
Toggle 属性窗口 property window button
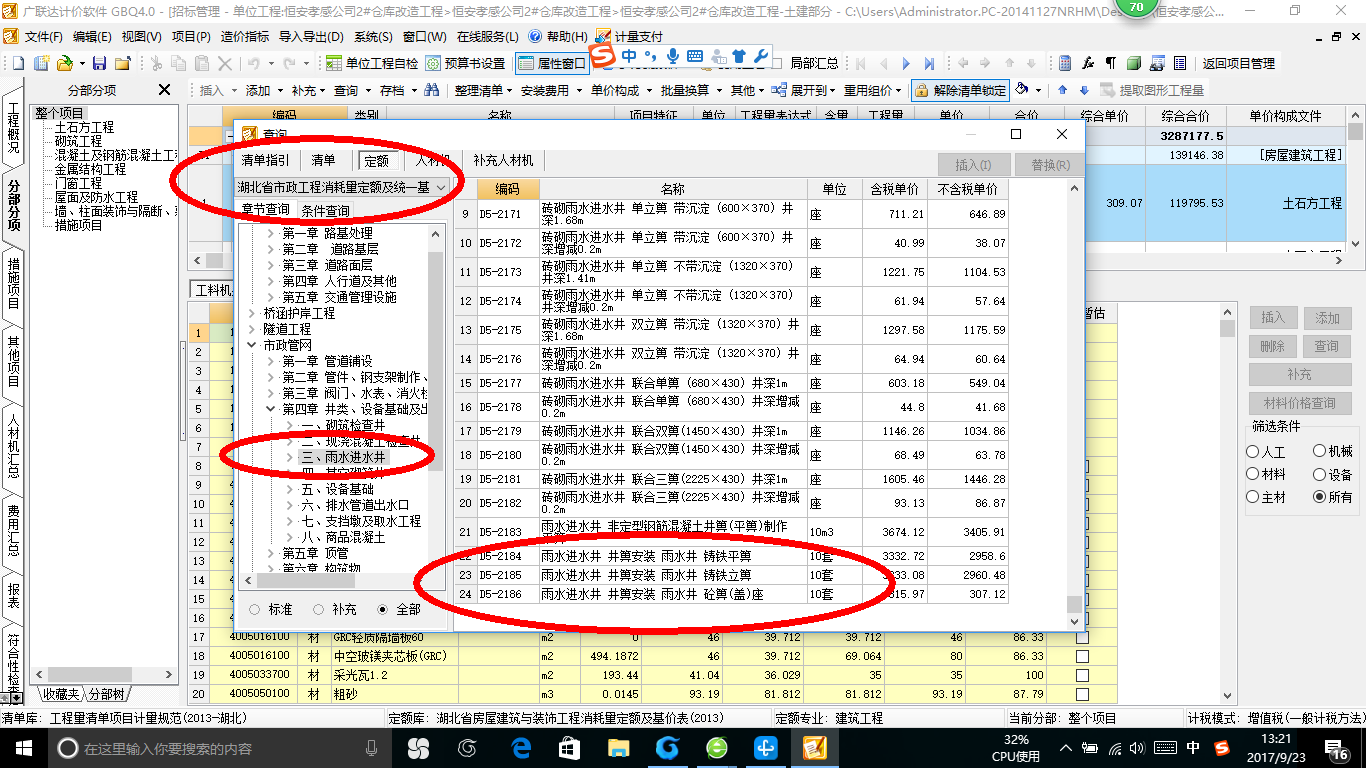click(x=552, y=63)
